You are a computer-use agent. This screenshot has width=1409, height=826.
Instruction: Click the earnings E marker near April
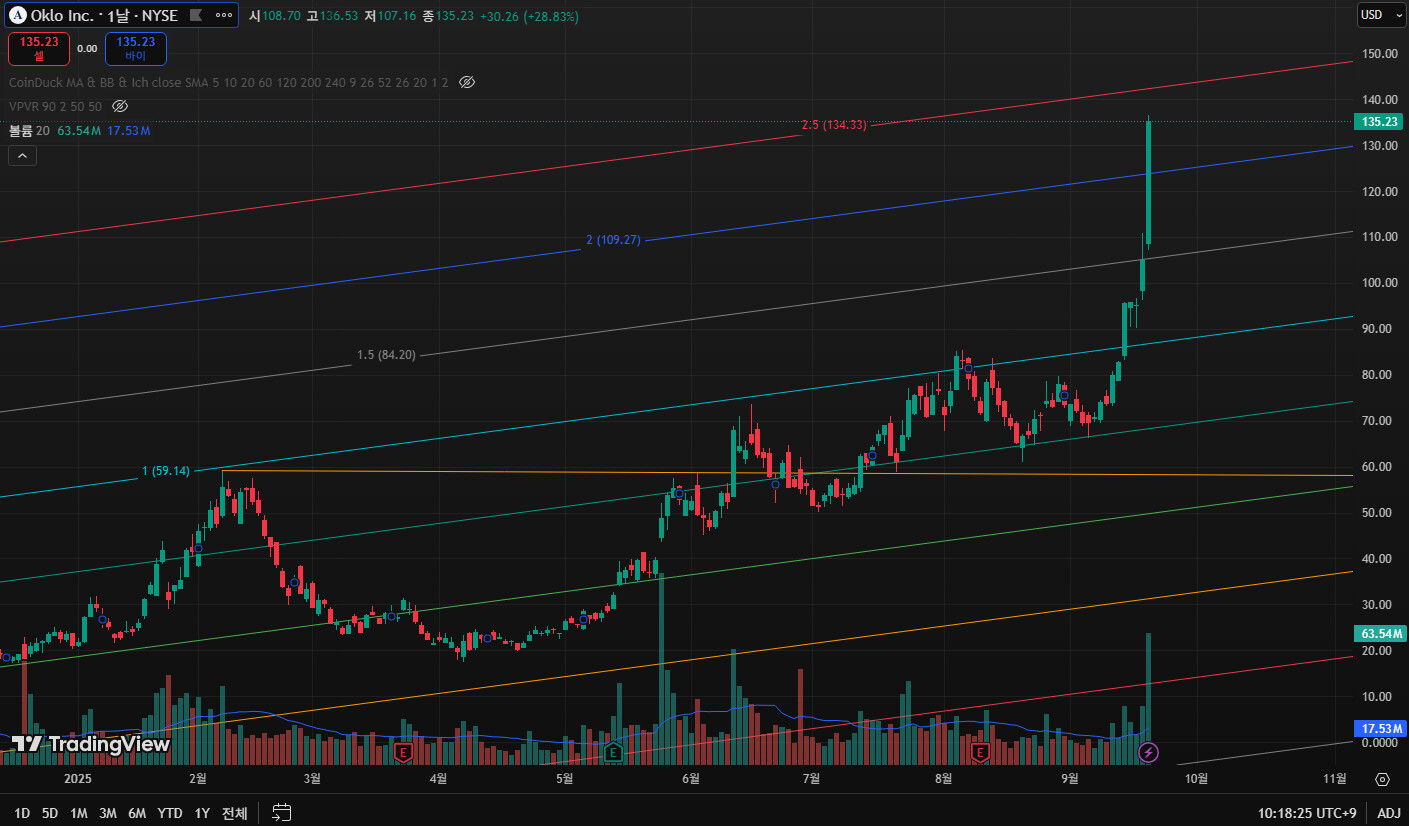point(404,751)
